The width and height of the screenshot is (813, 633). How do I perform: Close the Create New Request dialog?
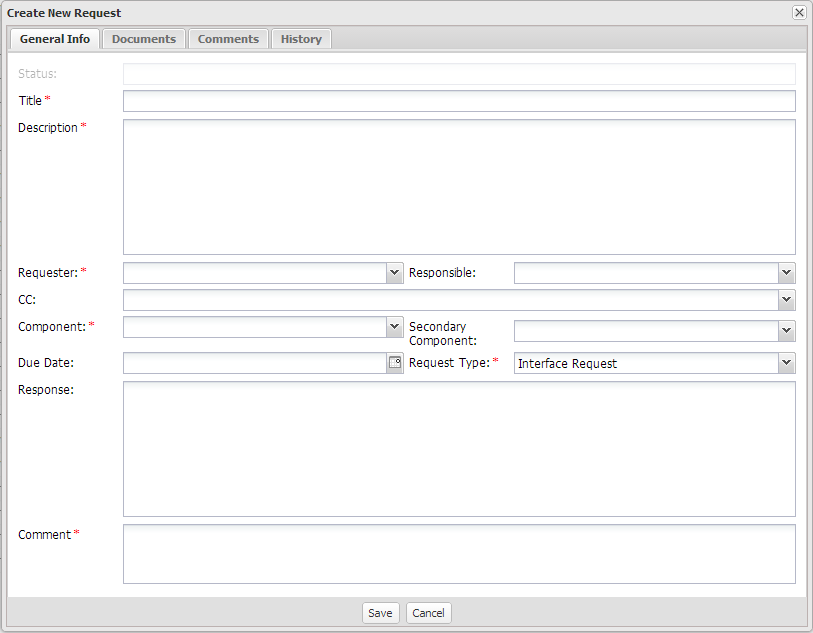click(x=797, y=12)
